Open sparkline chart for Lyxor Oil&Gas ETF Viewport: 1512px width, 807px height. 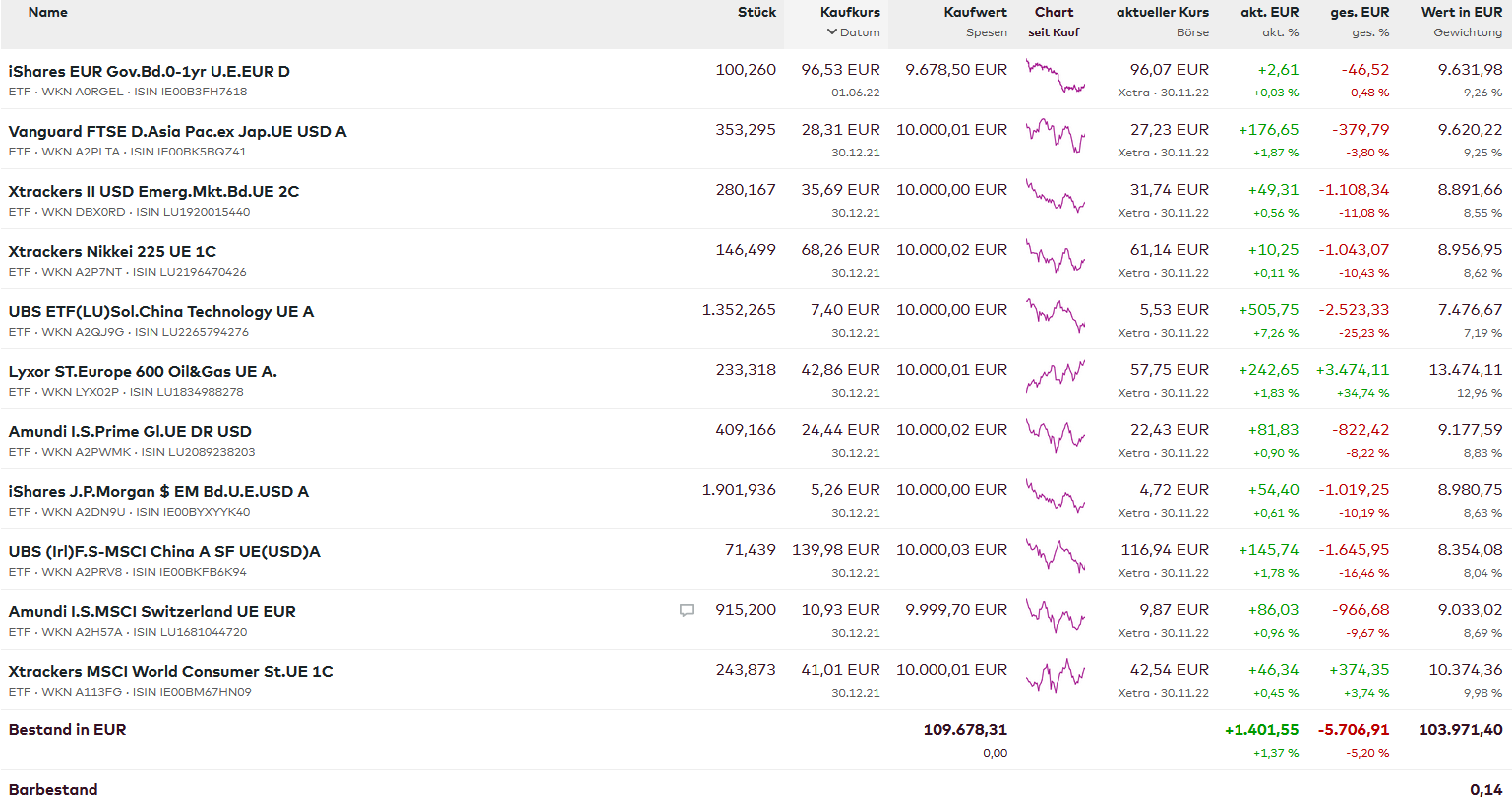coord(1055,376)
